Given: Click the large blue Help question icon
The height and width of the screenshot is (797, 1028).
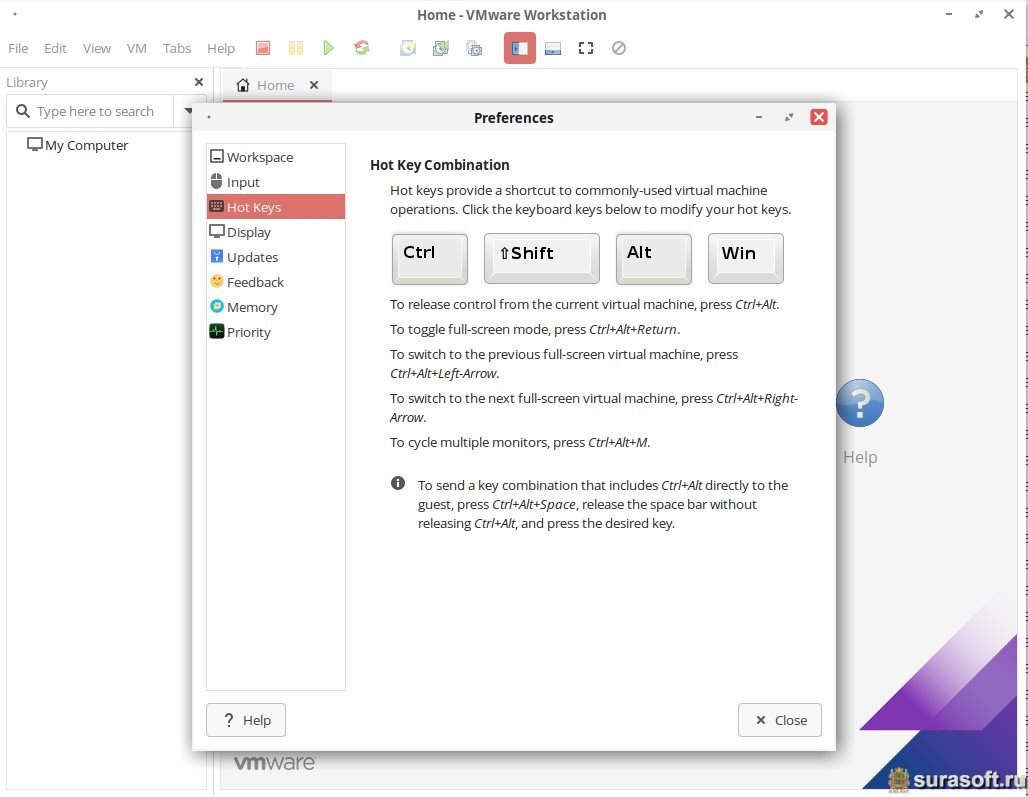Looking at the screenshot, I should click(860, 403).
